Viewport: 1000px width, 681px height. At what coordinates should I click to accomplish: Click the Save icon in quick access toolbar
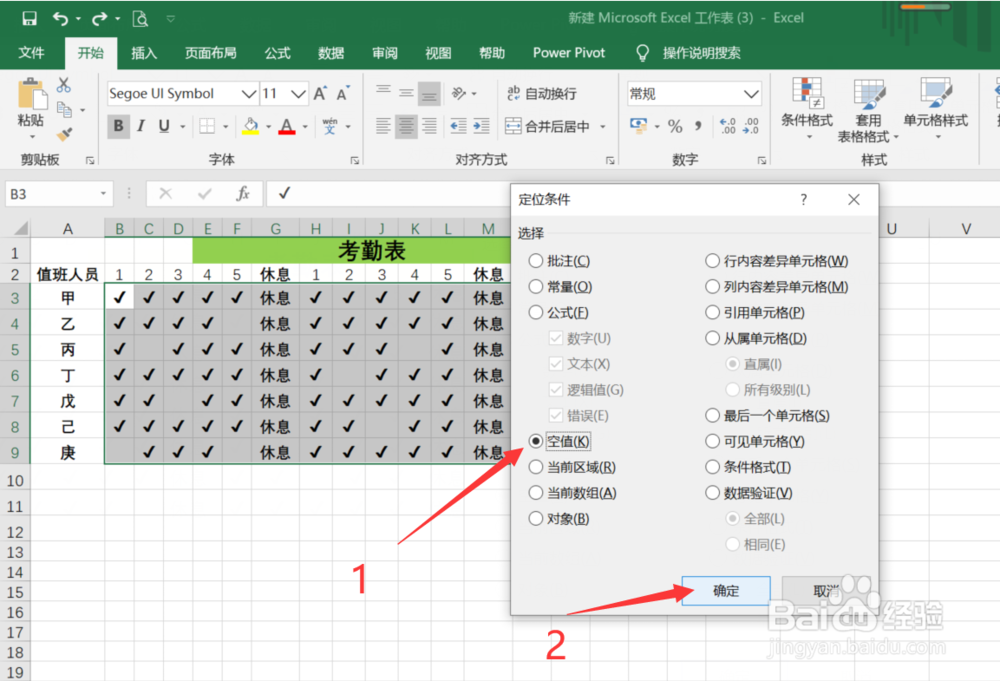tap(29, 18)
